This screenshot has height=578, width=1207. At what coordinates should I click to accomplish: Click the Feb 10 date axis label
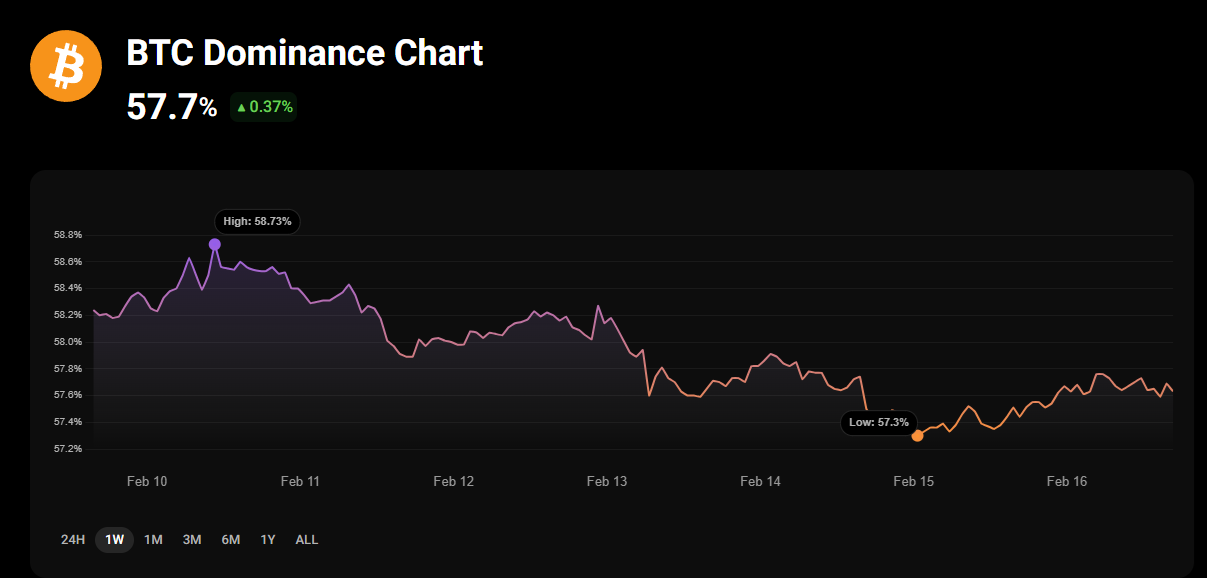pyautogui.click(x=147, y=482)
